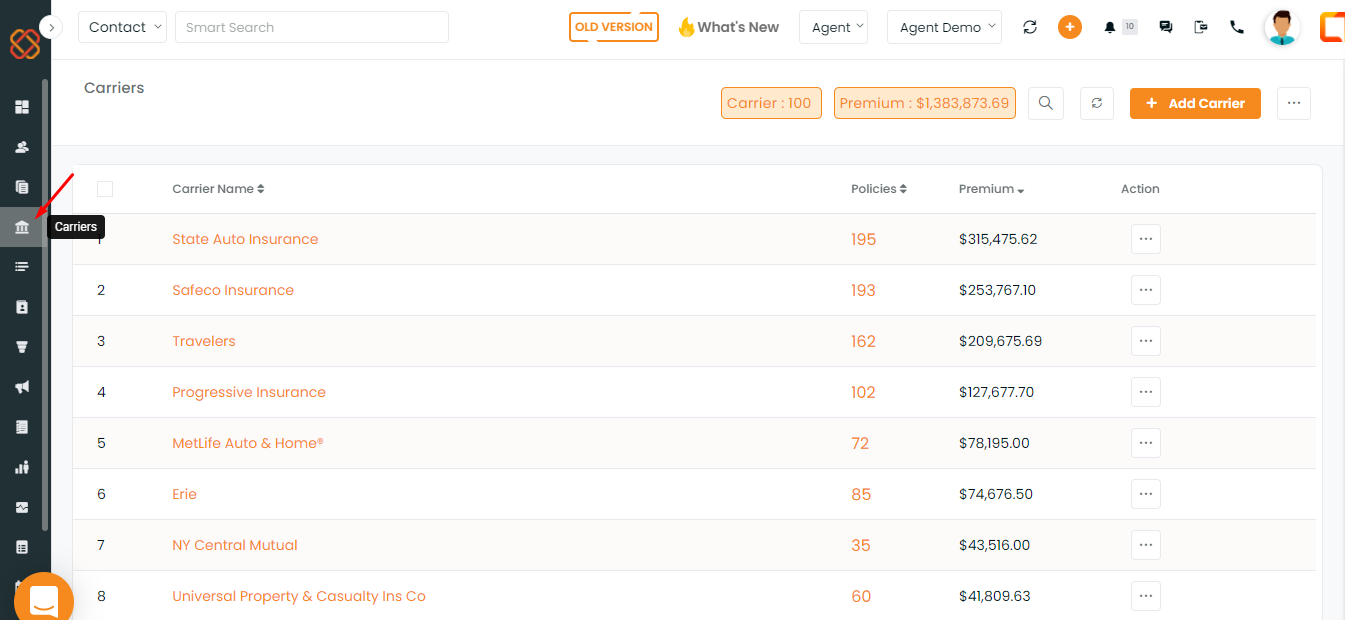The image size is (1345, 620).
Task: Open the contacts people icon in sidebar
Action: click(22, 147)
